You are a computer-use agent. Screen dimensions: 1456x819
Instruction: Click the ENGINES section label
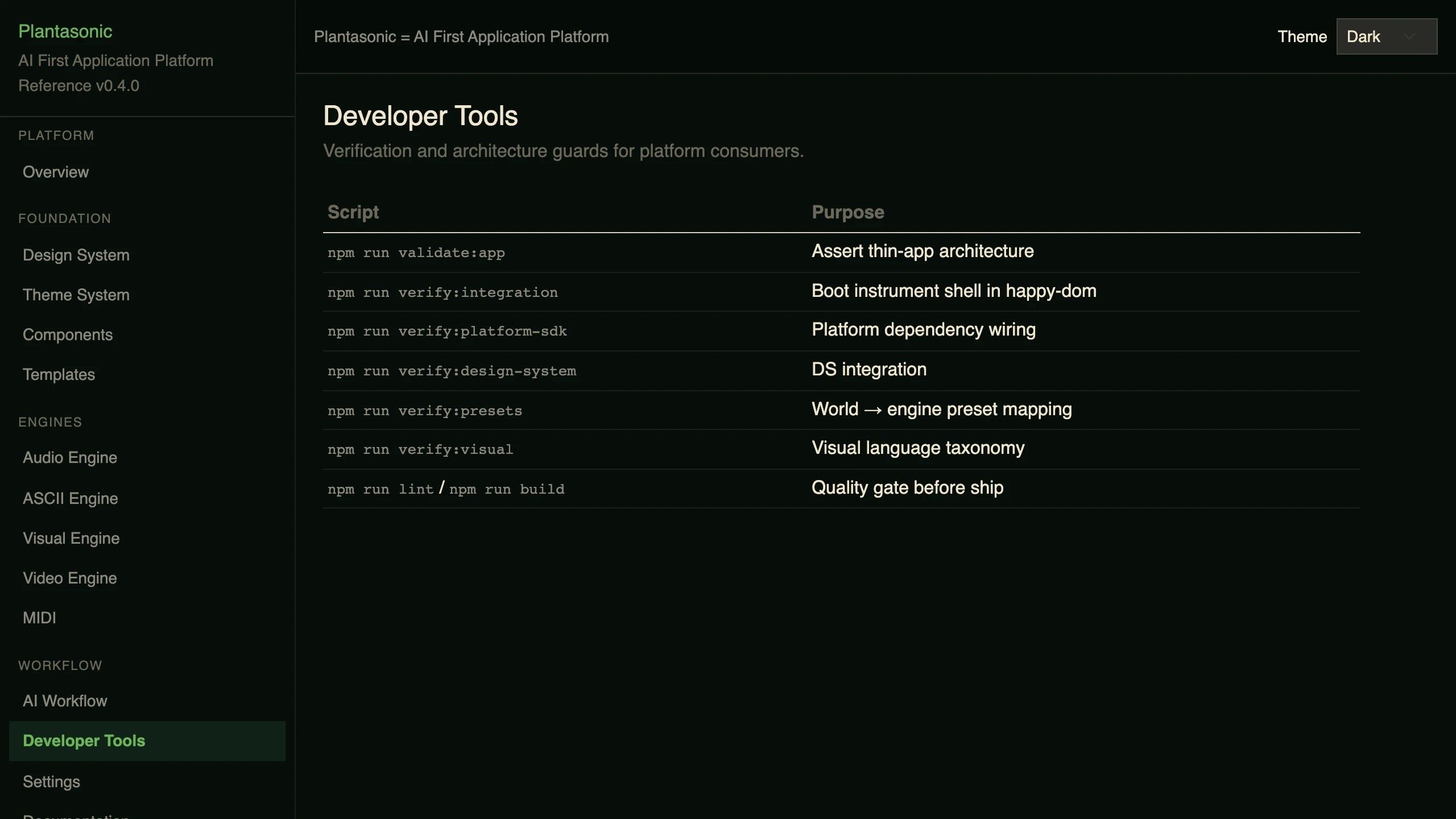(x=50, y=422)
